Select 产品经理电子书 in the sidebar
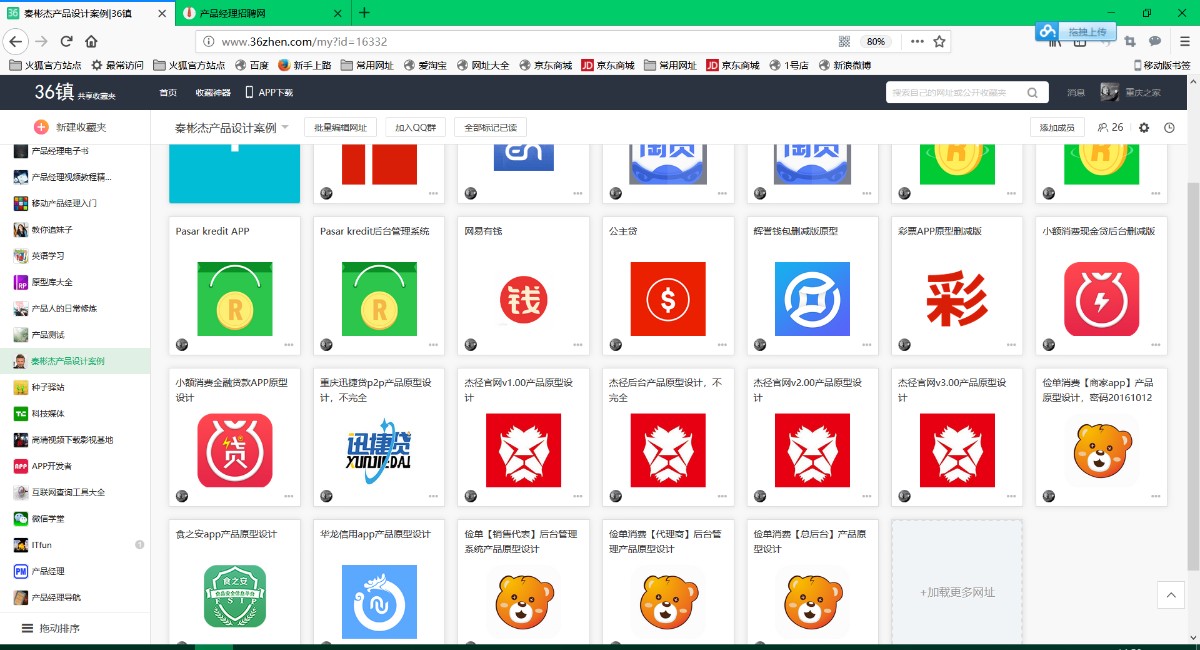The image size is (1200, 650). click(x=75, y=151)
